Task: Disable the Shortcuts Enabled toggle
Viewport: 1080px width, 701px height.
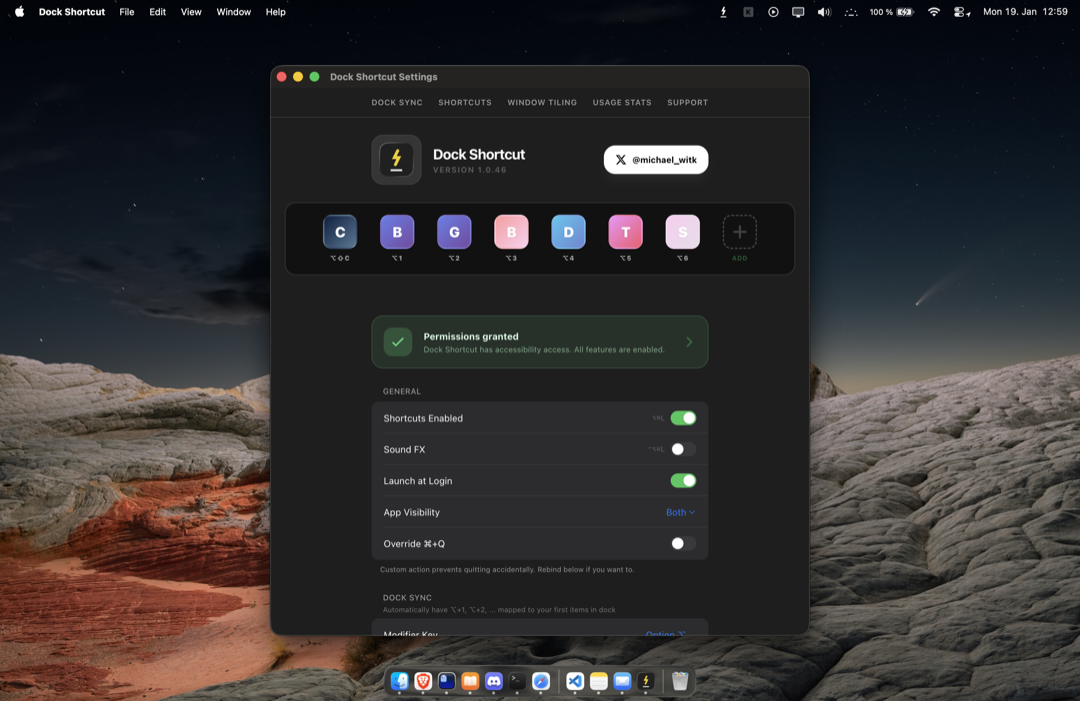Action: point(683,417)
